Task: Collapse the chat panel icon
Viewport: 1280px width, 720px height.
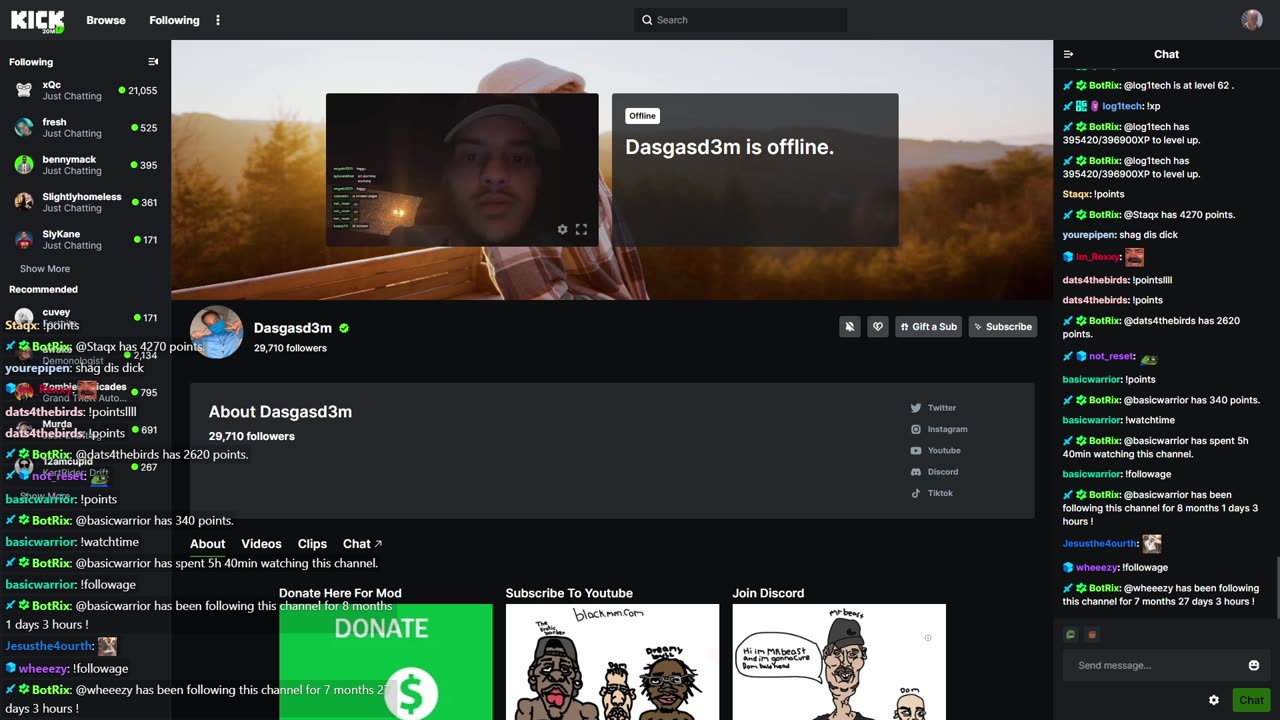Action: pos(1068,55)
